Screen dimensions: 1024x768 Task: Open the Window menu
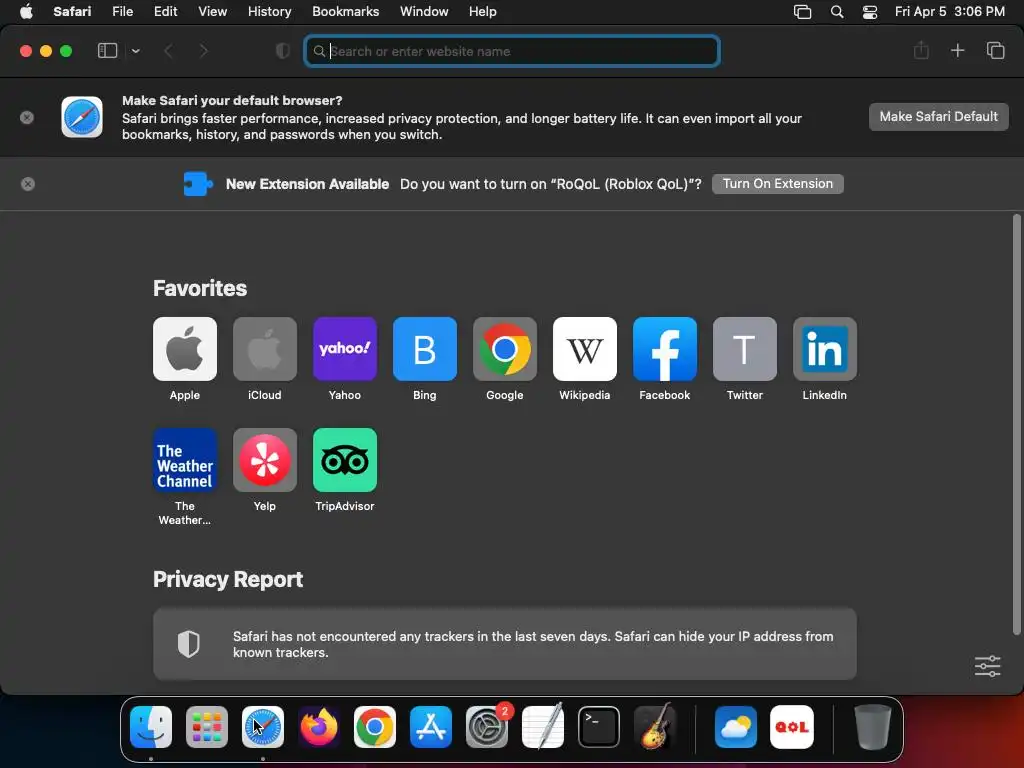(424, 12)
